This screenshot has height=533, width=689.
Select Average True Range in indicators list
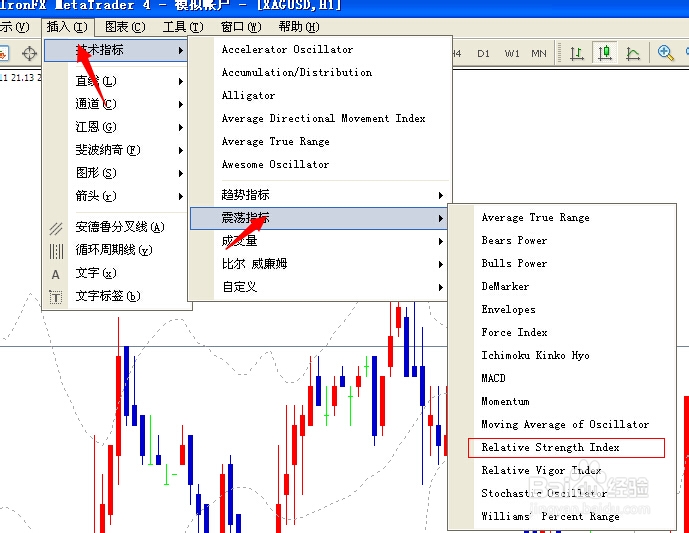(319, 141)
